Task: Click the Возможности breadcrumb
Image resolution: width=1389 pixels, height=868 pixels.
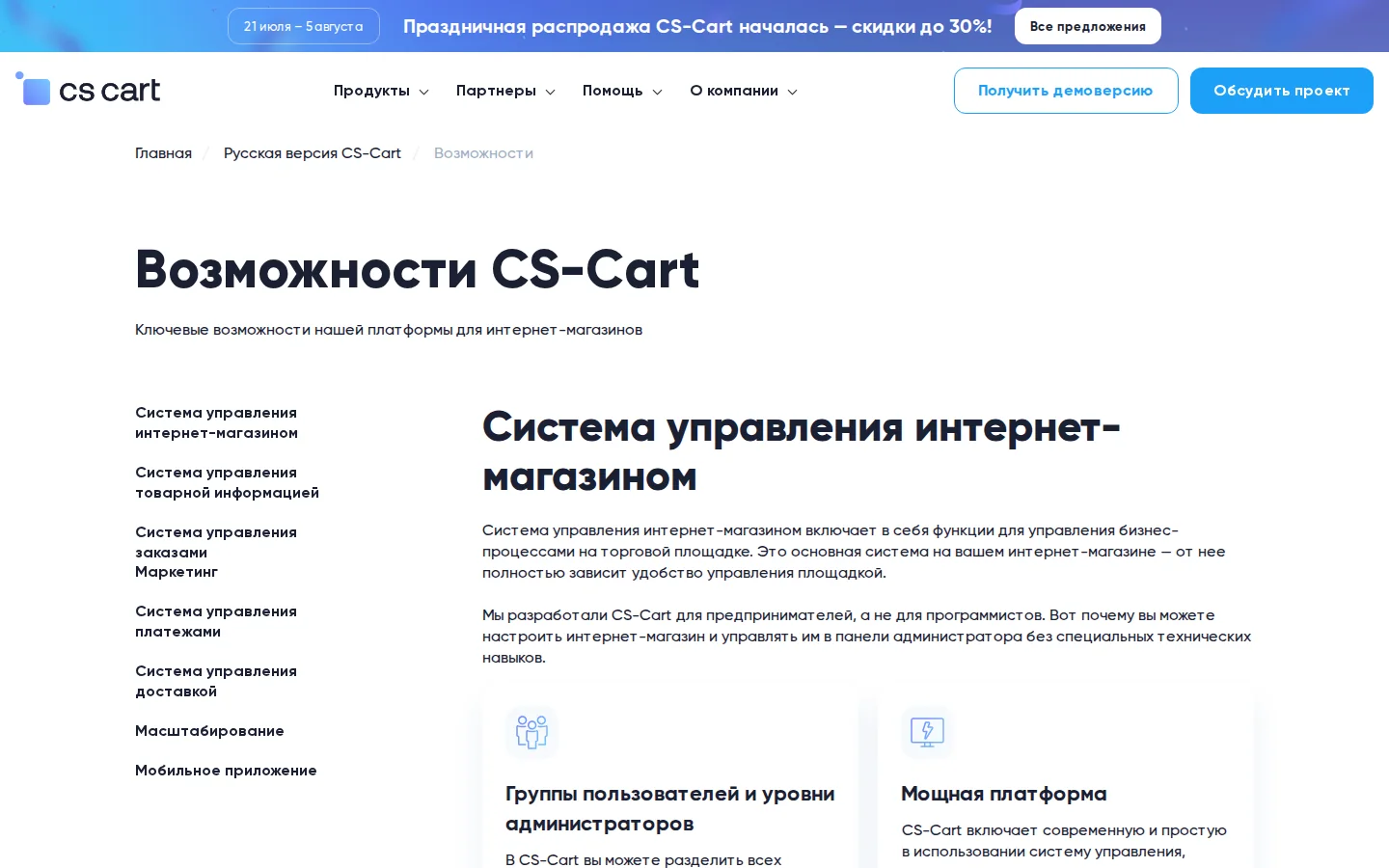Action: 483,153
